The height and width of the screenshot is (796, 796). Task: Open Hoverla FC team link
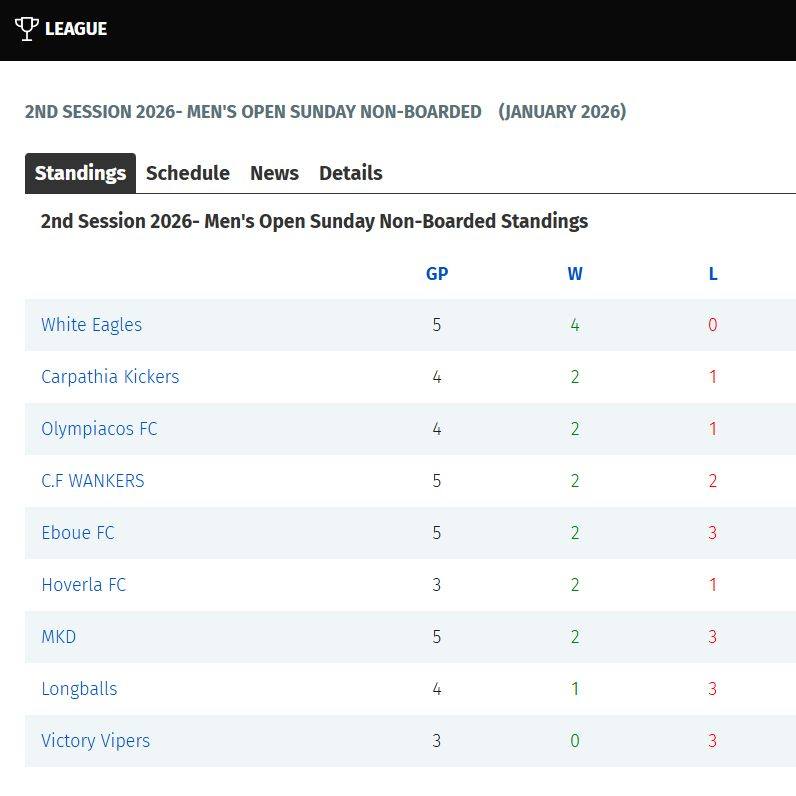tap(84, 585)
